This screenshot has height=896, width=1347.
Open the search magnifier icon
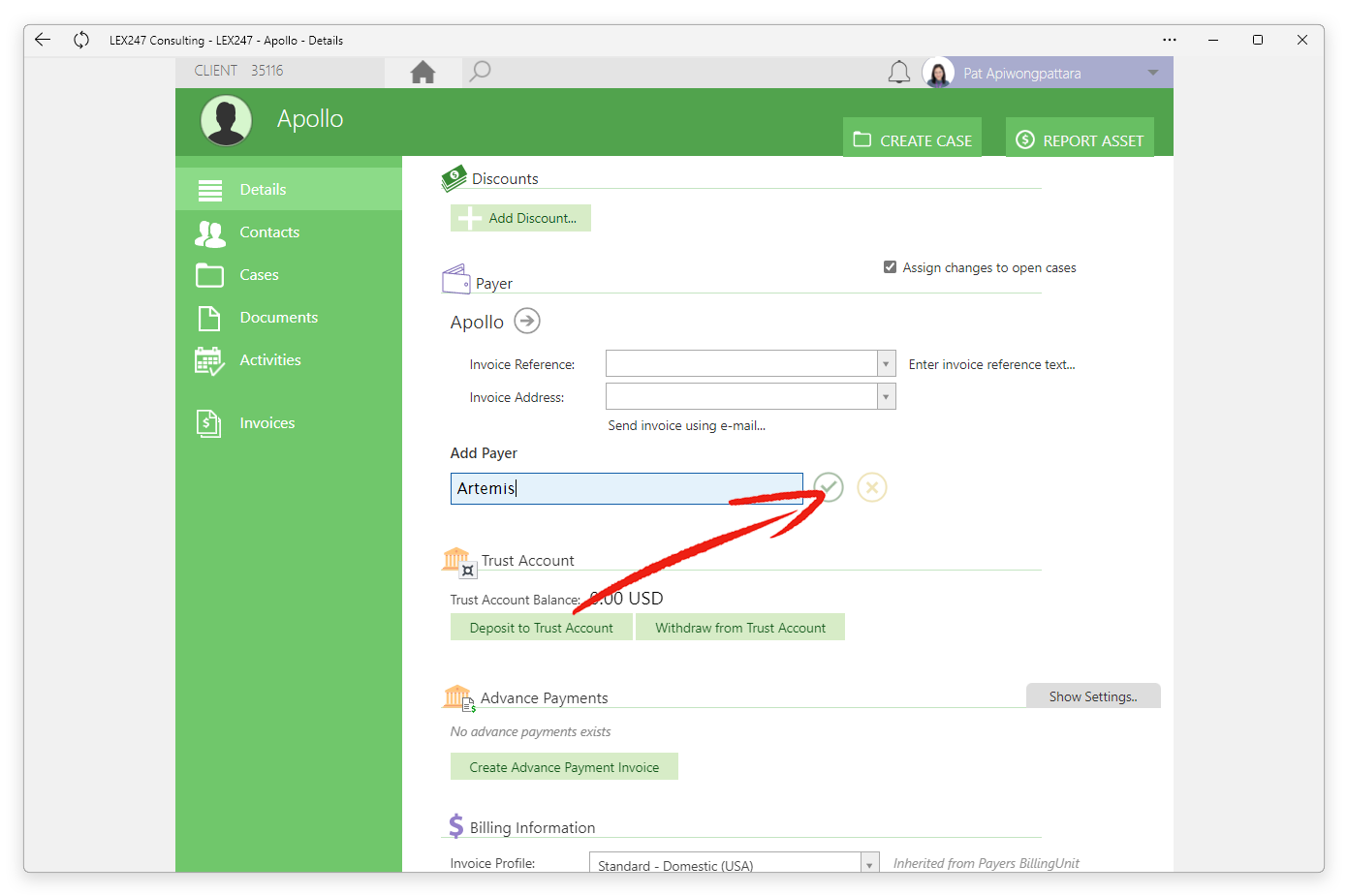[480, 72]
